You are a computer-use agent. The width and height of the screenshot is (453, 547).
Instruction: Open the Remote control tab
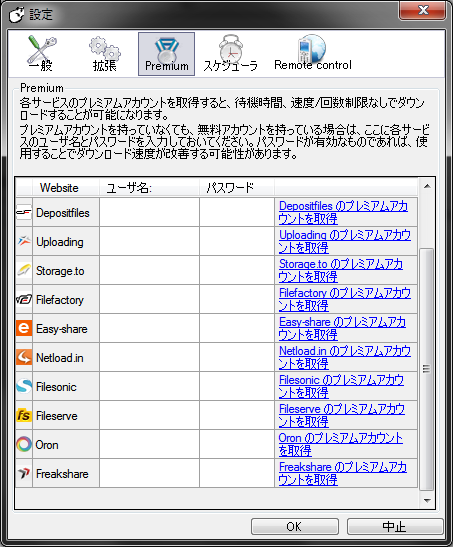pos(313,54)
